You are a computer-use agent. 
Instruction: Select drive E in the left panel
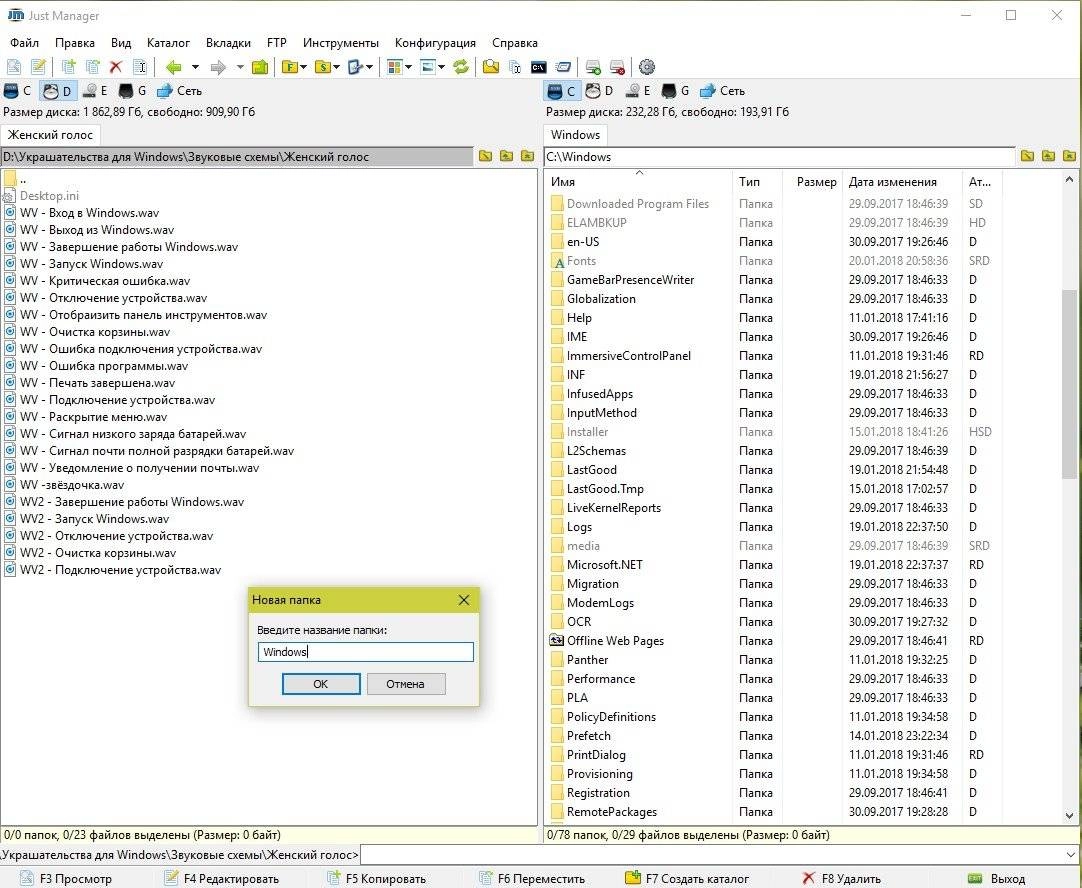pos(95,90)
